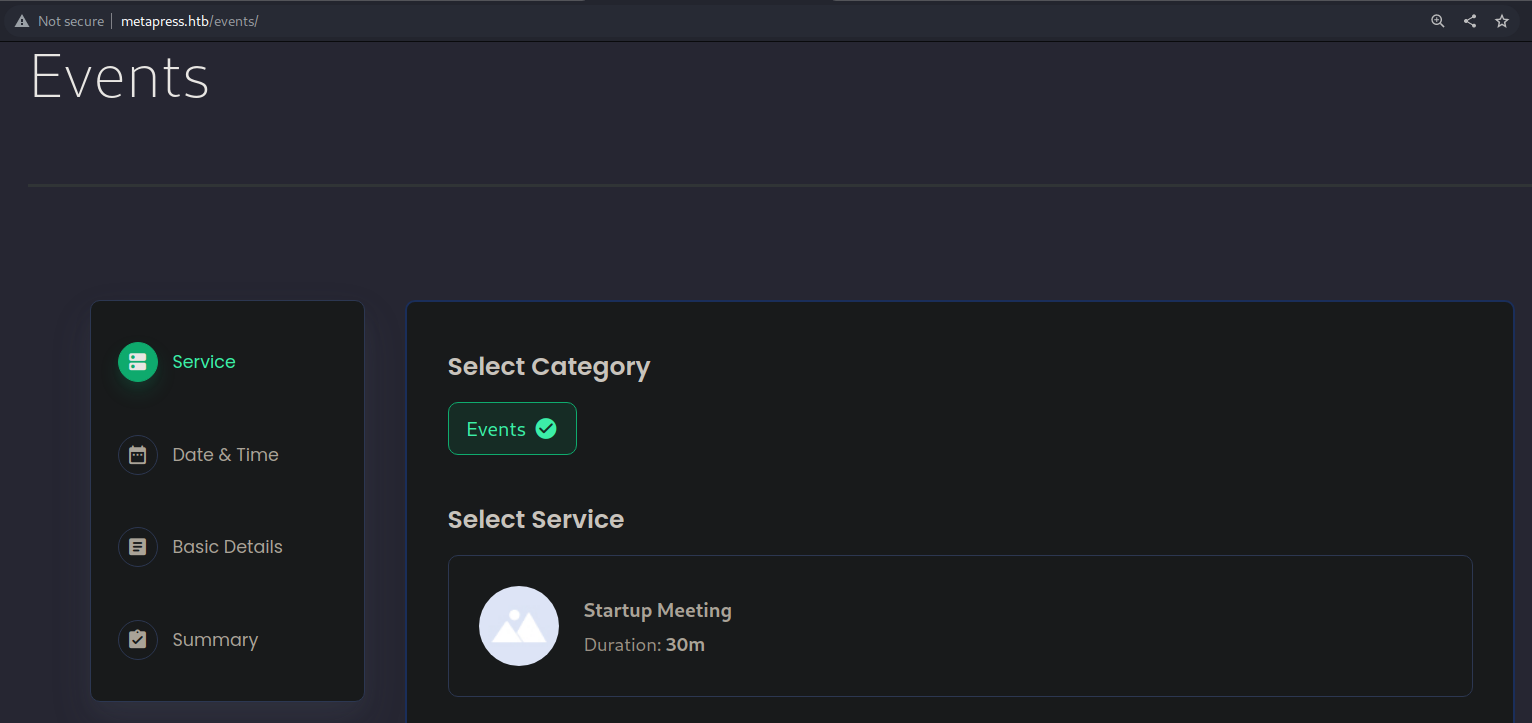Jump to the Summary step
Viewport: 1532px width, 723px height.
(215, 640)
